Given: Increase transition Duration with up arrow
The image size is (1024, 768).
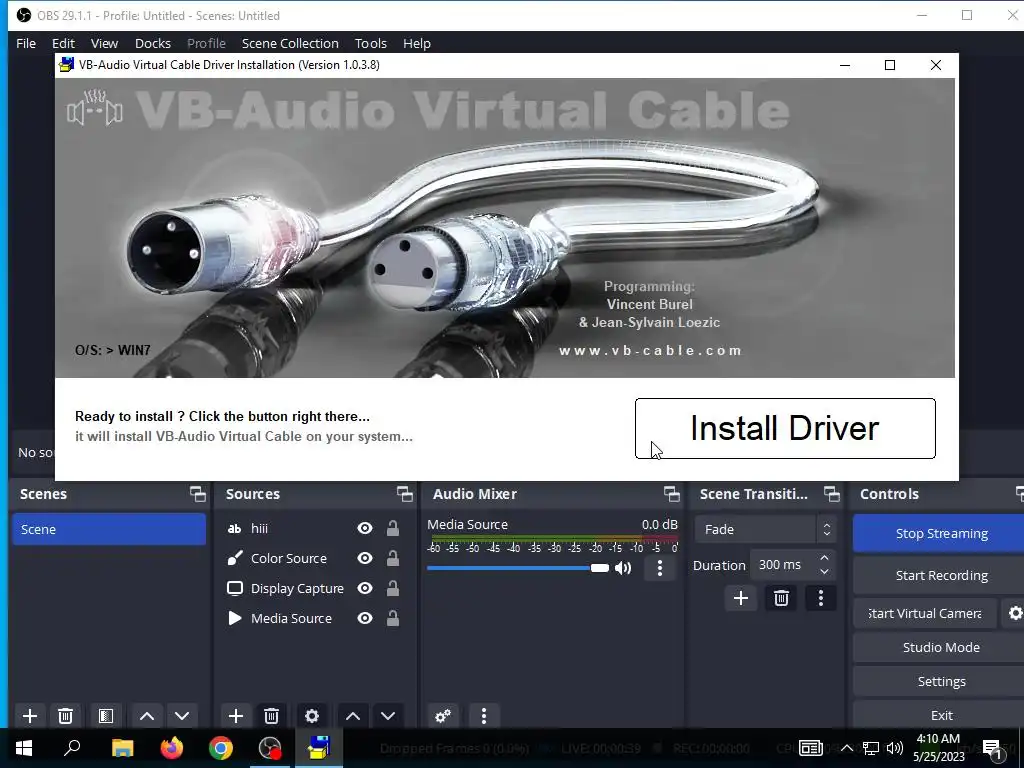Looking at the screenshot, I should click(x=824, y=558).
